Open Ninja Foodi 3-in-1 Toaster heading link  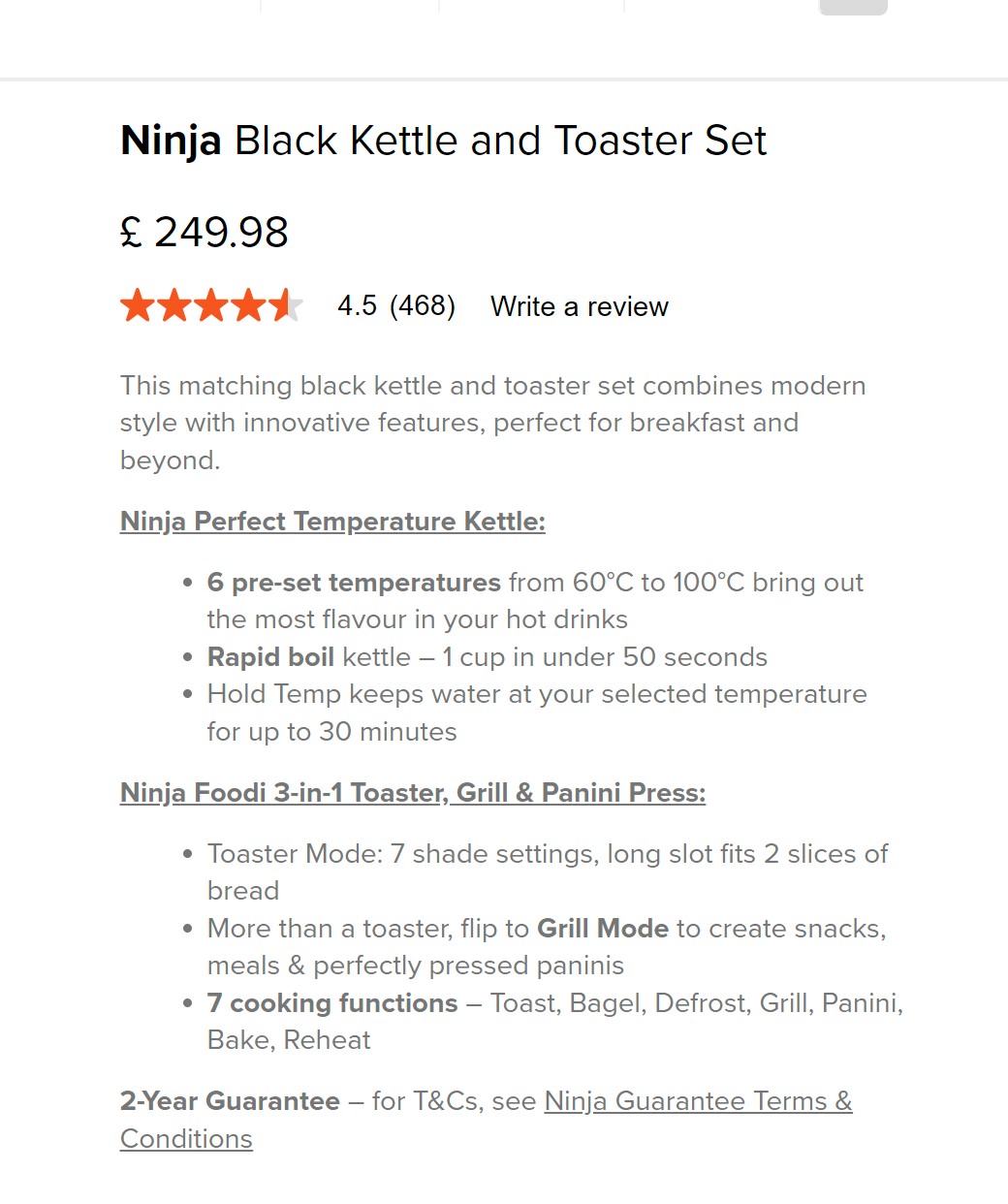click(x=412, y=793)
